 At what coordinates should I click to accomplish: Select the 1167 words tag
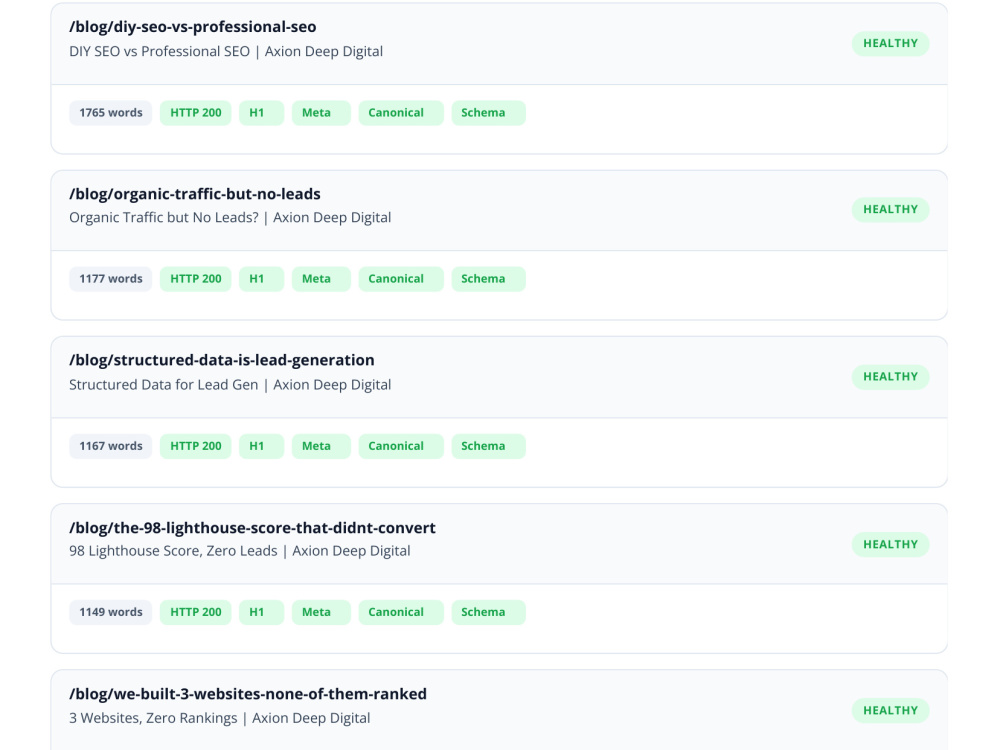(110, 446)
